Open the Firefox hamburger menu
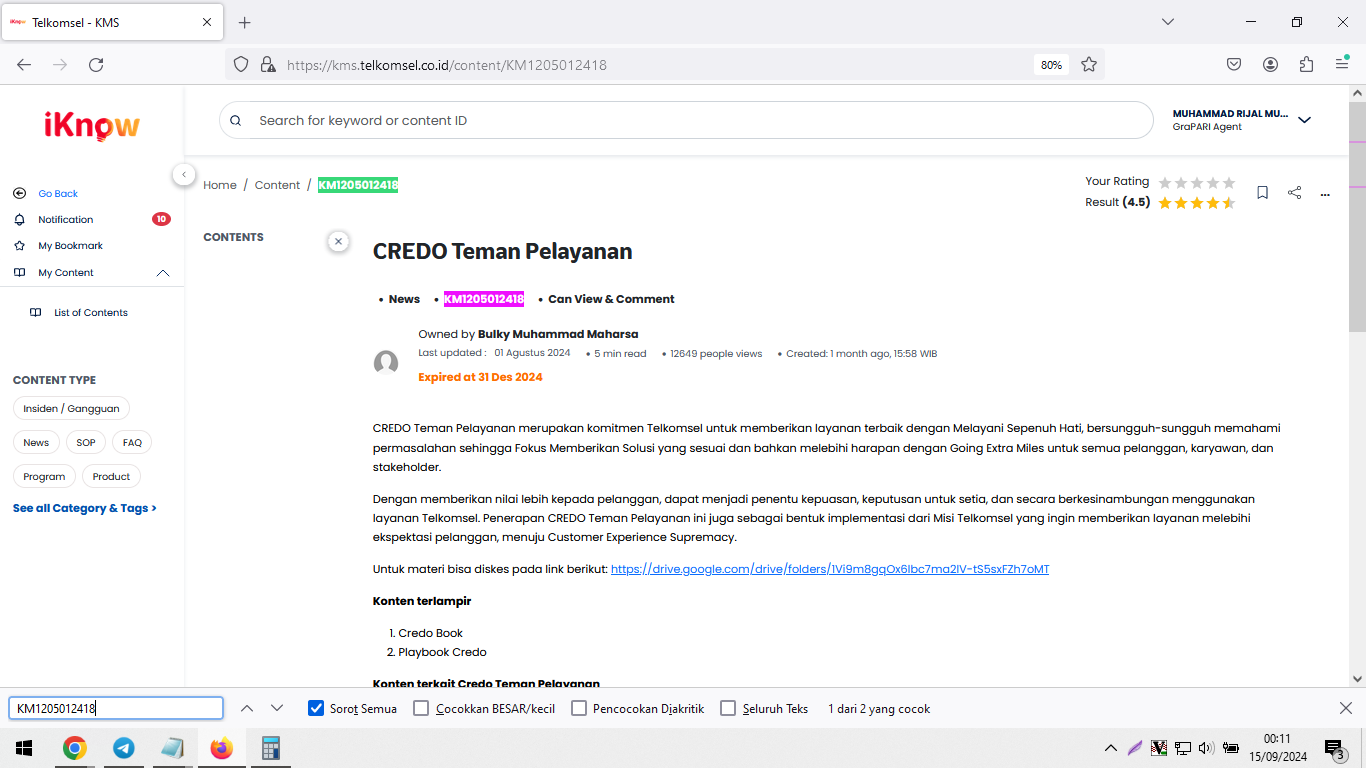 point(1342,64)
